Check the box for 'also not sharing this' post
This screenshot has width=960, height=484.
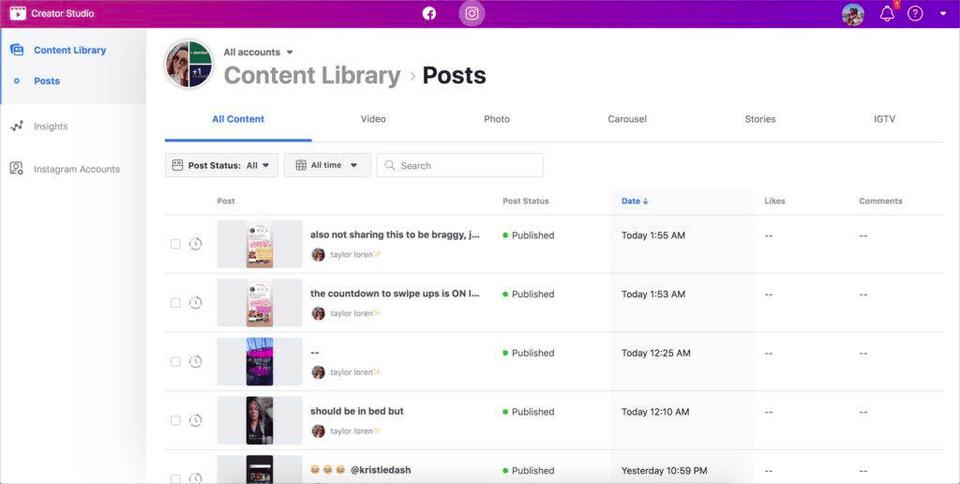(x=176, y=244)
